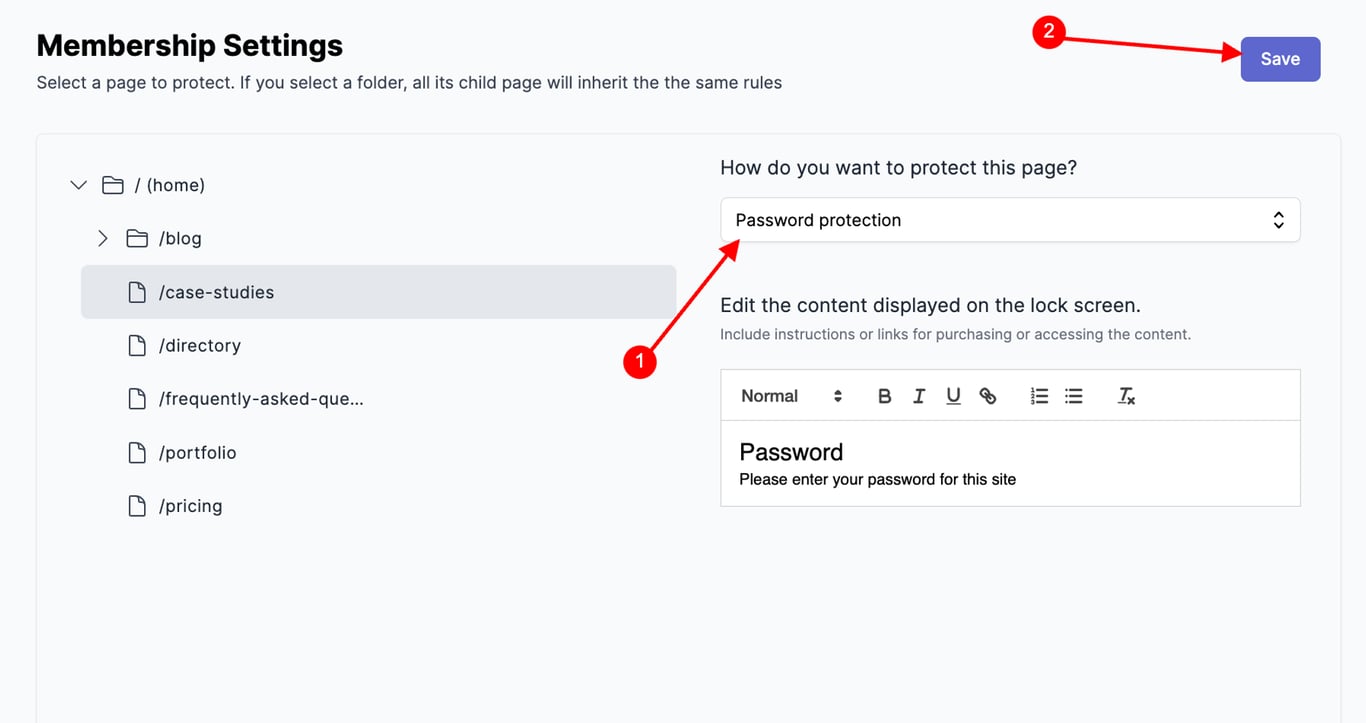Select the /portfolio page

[x=198, y=453]
